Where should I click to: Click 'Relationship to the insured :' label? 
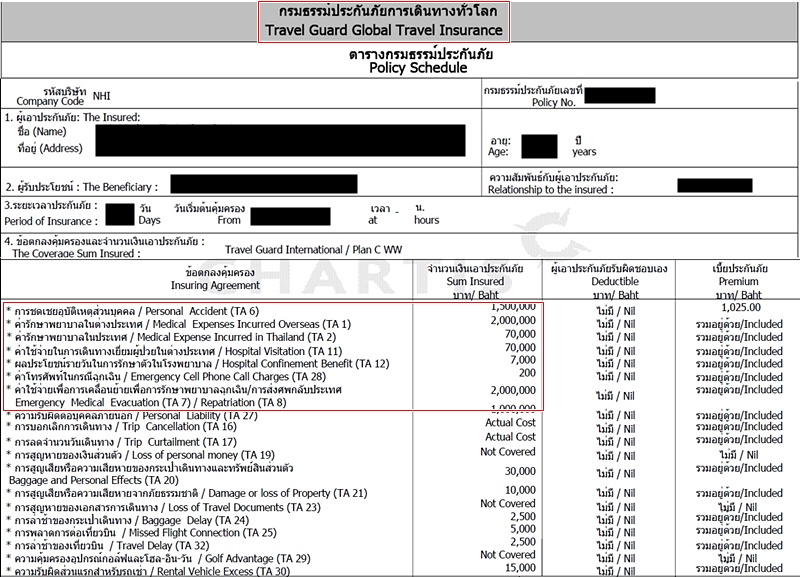pyautogui.click(x=551, y=190)
